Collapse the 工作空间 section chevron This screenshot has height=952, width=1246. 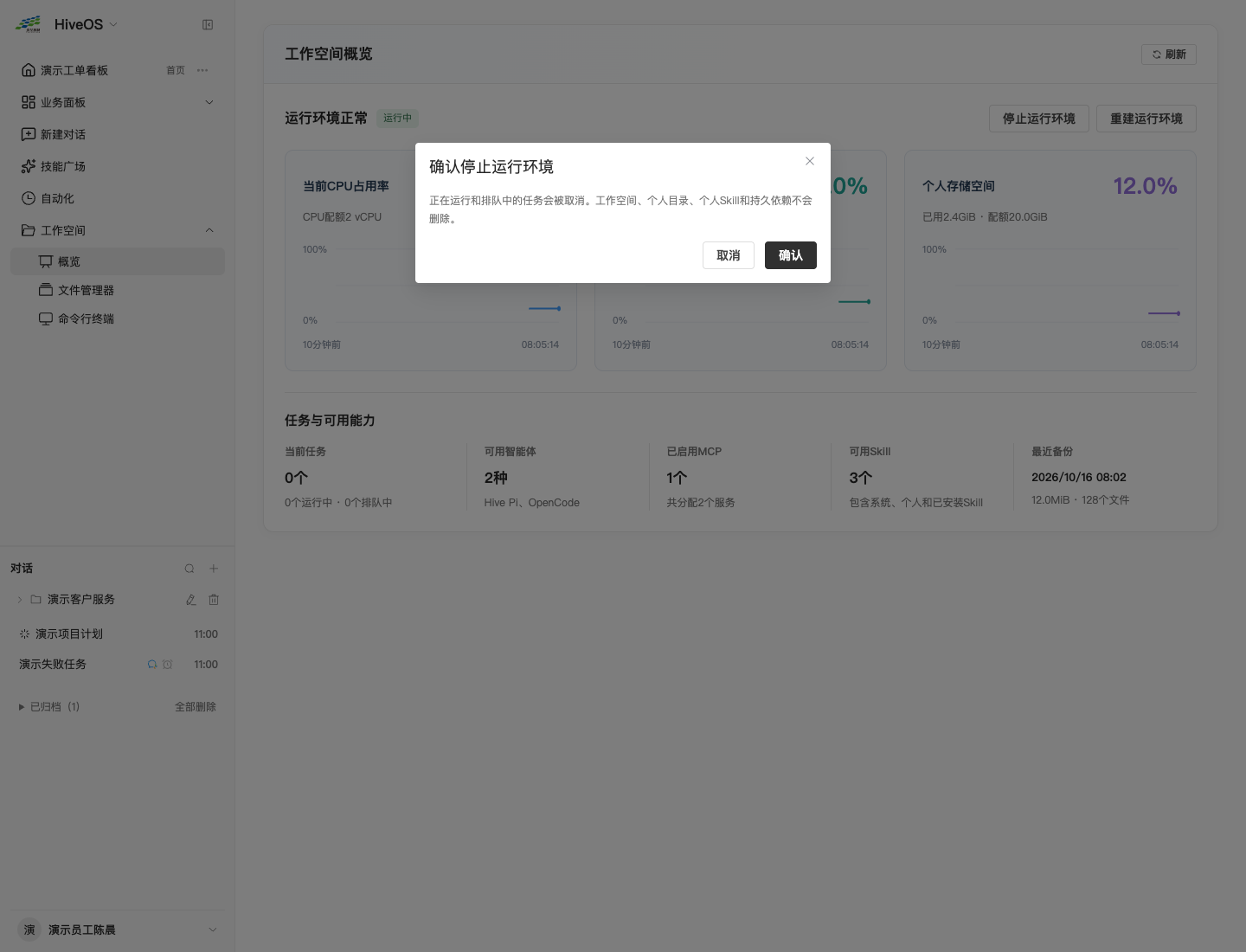[x=209, y=230]
